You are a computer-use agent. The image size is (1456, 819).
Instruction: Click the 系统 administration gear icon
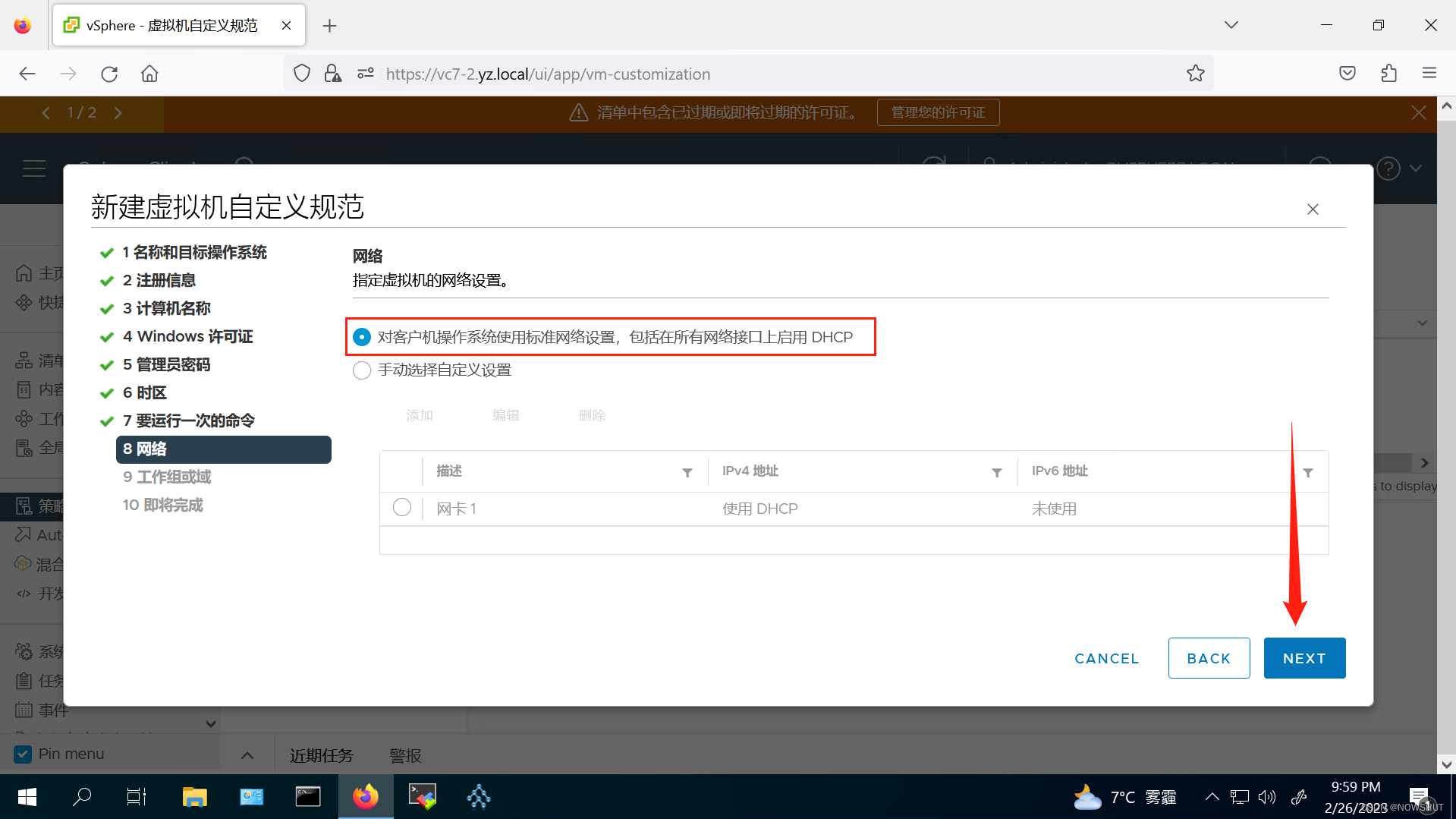click(23, 650)
